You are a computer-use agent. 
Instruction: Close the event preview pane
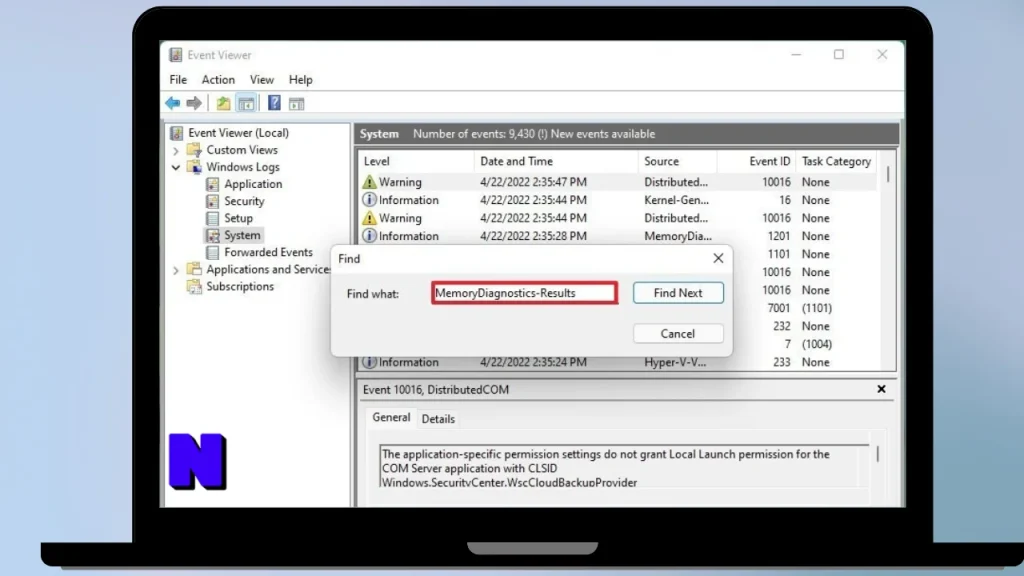click(x=881, y=389)
